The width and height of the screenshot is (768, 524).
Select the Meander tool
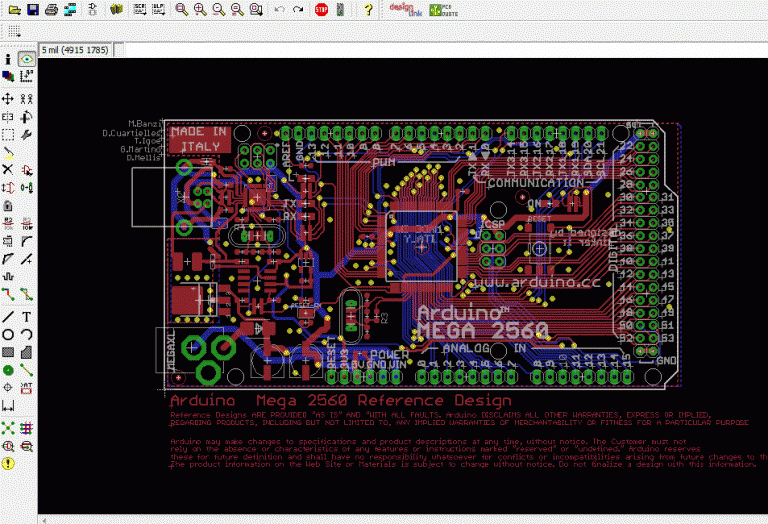pyautogui.click(x=8, y=276)
